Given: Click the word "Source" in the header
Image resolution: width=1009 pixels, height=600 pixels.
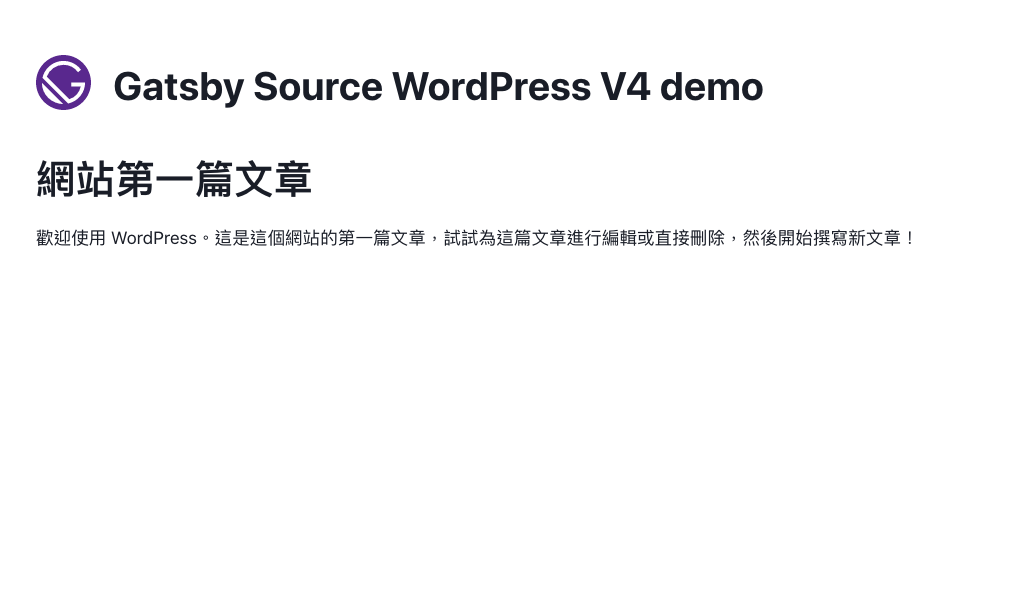Looking at the screenshot, I should 318,86.
